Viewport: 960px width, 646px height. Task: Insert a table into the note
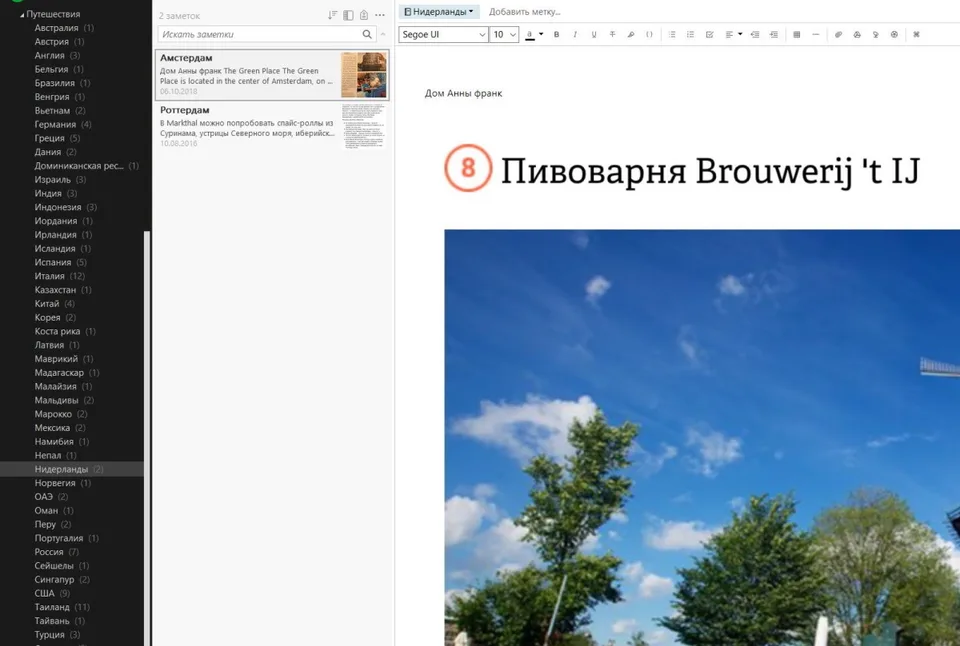tap(797, 34)
